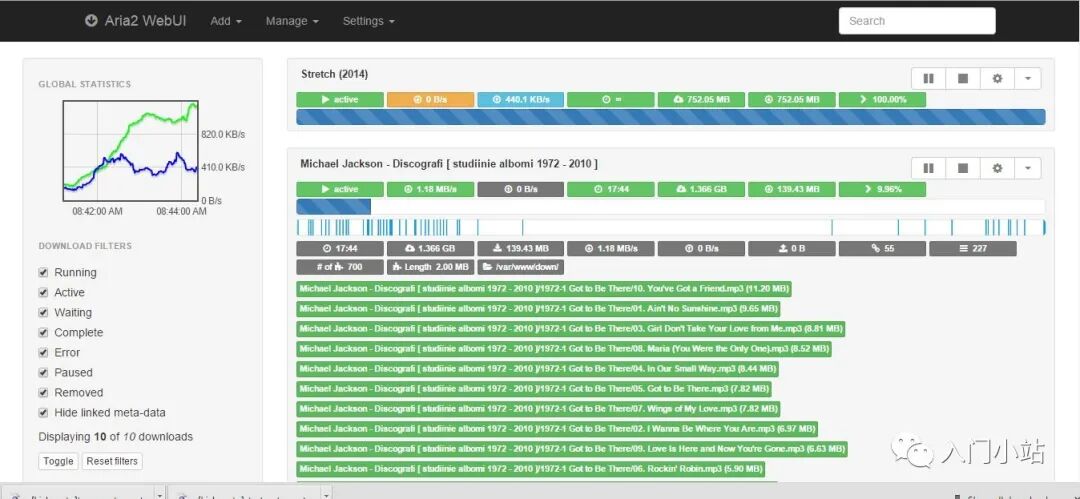This screenshot has width=1080, height=499.
Task: Select file 06. Rockin' Robin.mp3
Action: click(x=530, y=469)
